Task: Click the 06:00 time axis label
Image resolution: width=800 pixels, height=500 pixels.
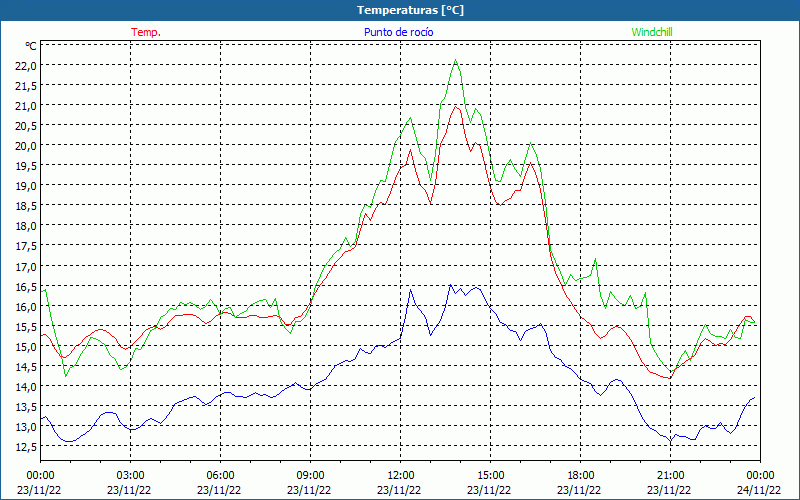Action: pos(220,476)
